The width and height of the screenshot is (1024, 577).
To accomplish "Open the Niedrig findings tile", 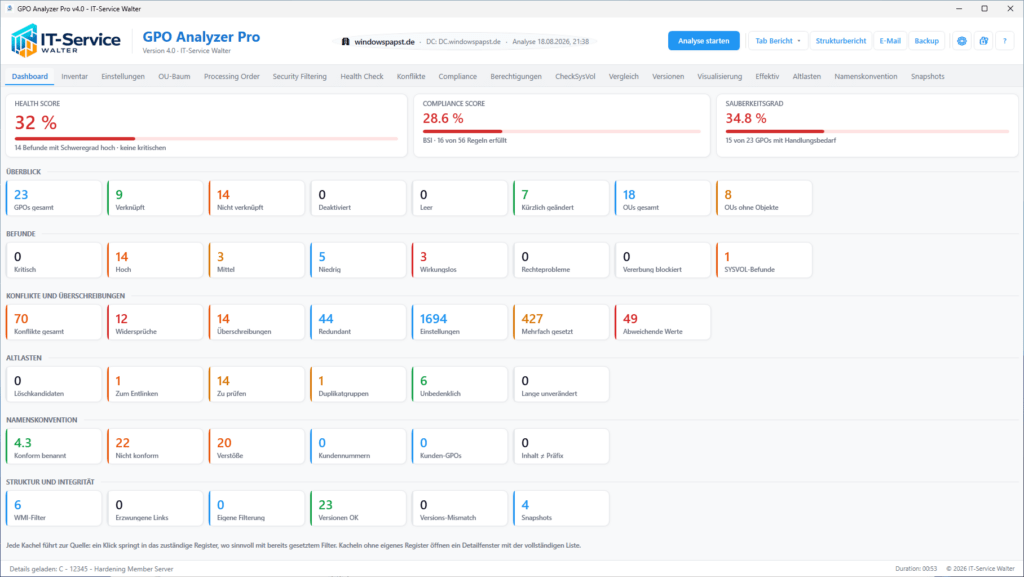I will click(358, 260).
